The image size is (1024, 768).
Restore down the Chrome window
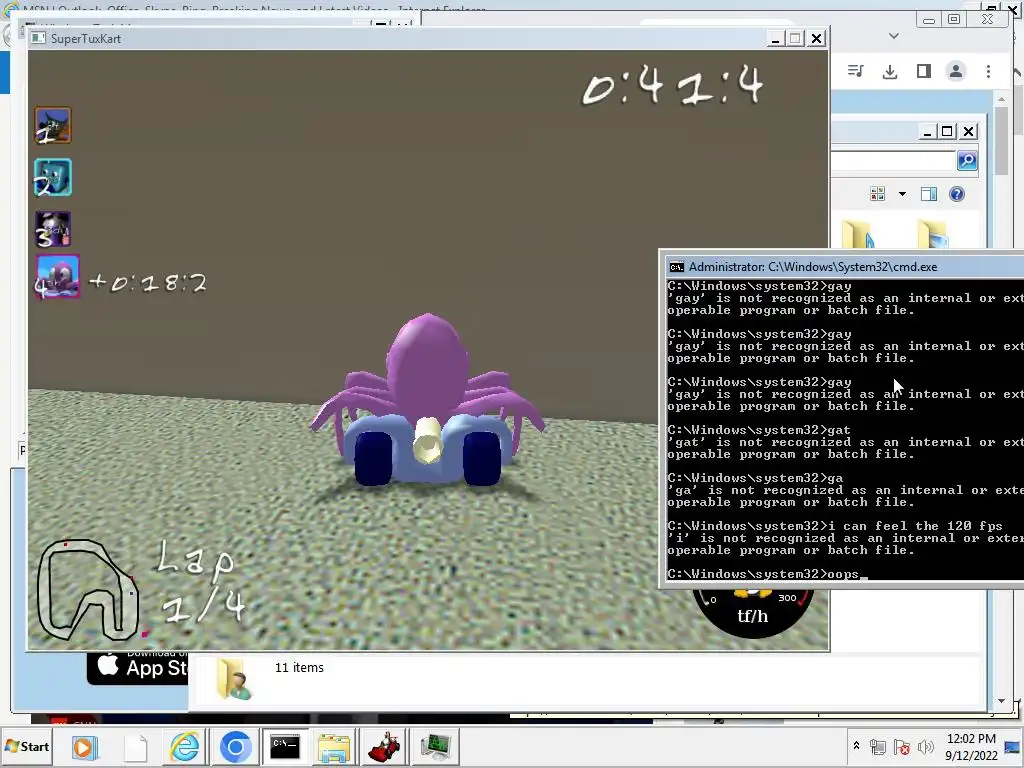954,20
